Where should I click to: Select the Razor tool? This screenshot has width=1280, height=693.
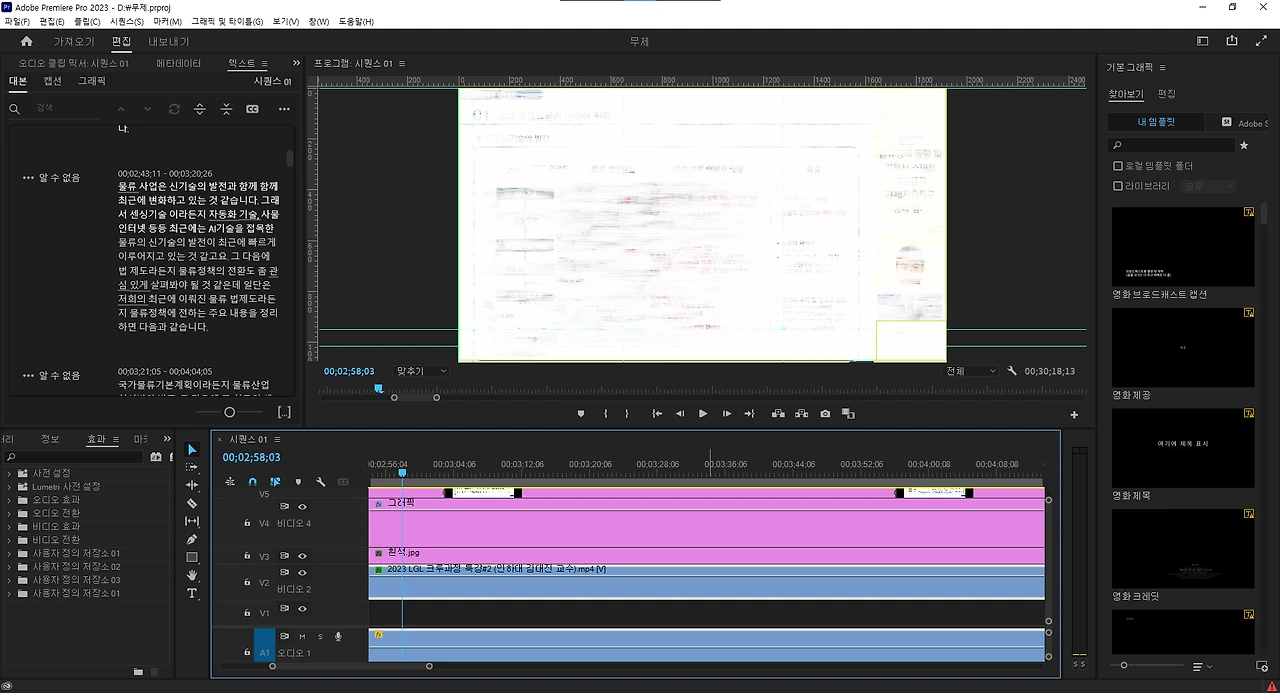(x=192, y=503)
